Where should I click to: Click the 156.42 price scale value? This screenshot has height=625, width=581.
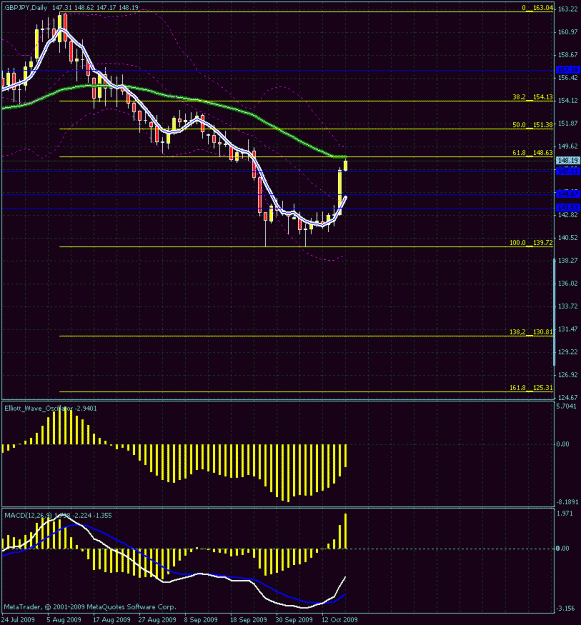pyautogui.click(x=568, y=78)
